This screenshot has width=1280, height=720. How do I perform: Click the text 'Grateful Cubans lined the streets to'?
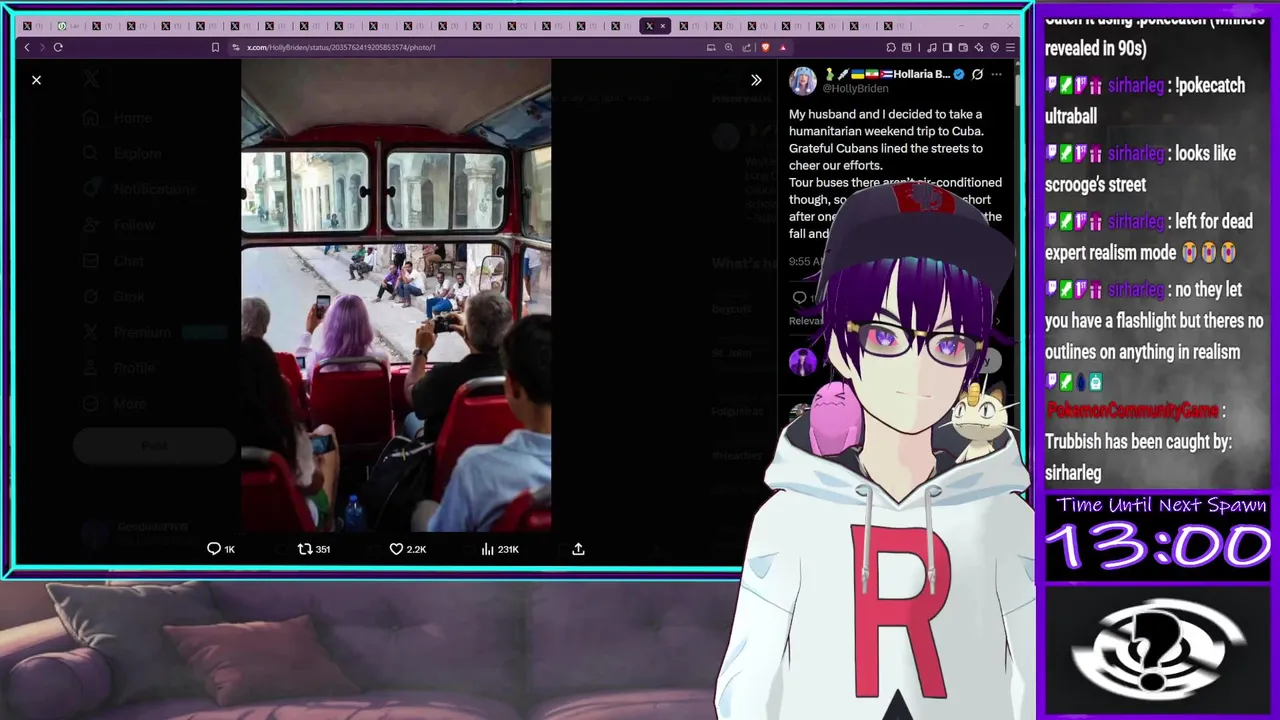(x=886, y=148)
